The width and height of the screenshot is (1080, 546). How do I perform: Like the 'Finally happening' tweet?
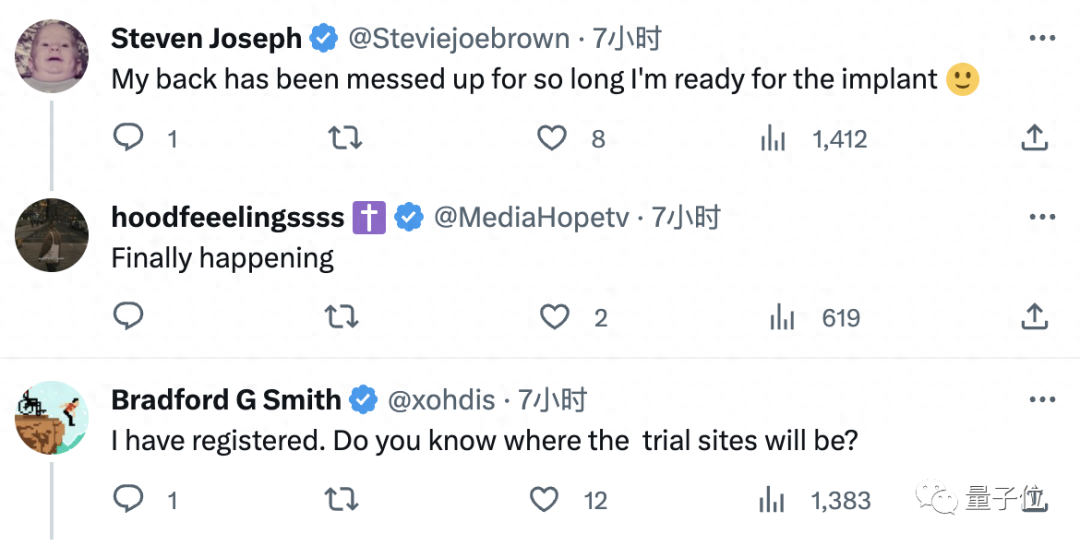[555, 317]
